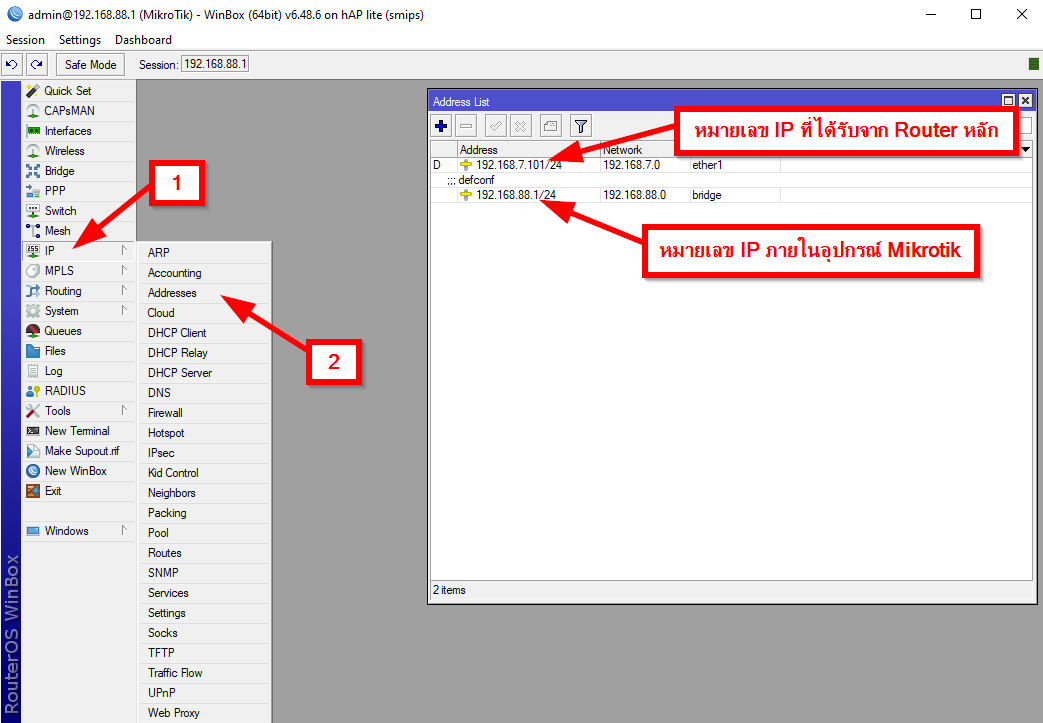The height and width of the screenshot is (723, 1043).
Task: Select Accounting in IP submenu
Action: point(204,273)
